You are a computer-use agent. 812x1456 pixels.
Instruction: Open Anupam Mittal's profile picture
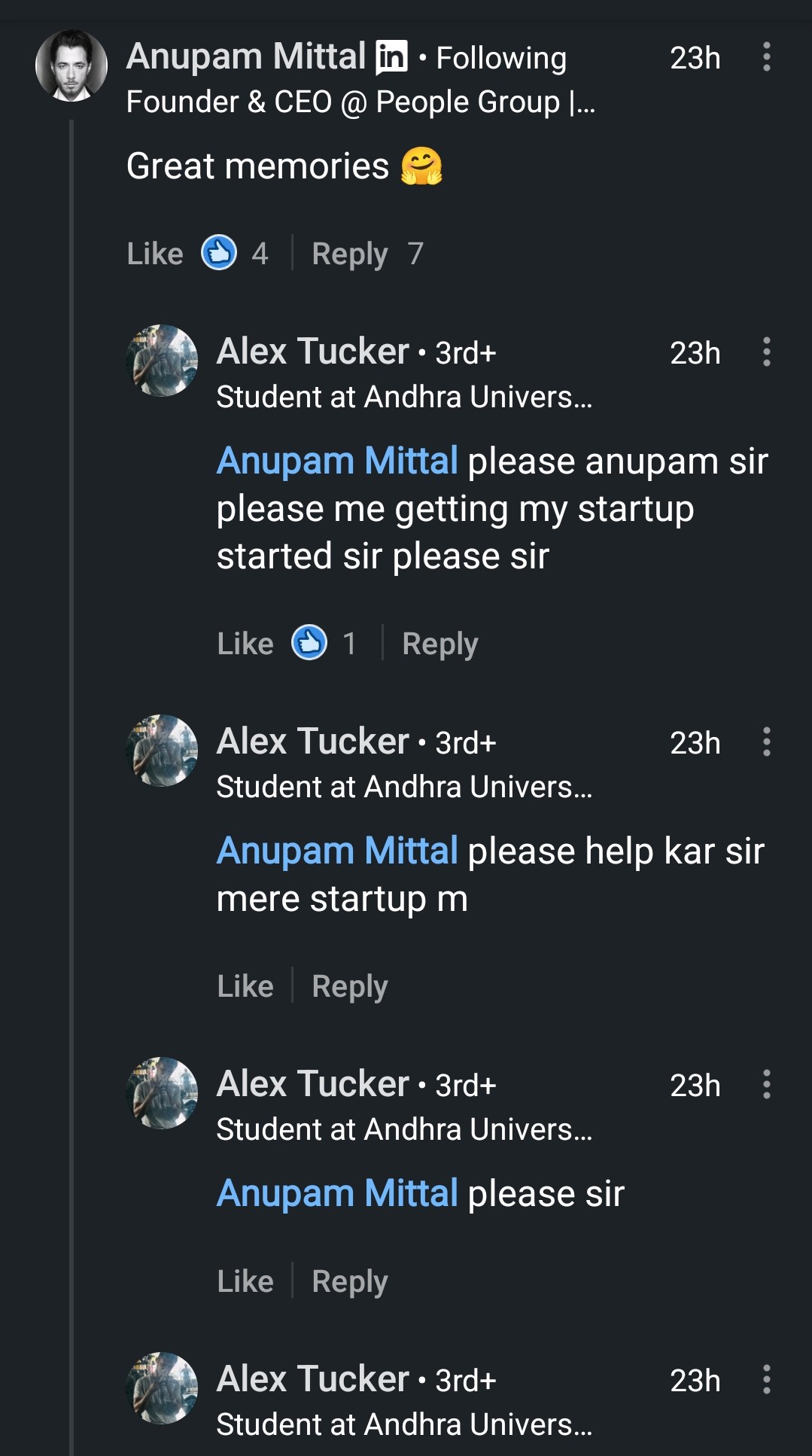point(71,65)
